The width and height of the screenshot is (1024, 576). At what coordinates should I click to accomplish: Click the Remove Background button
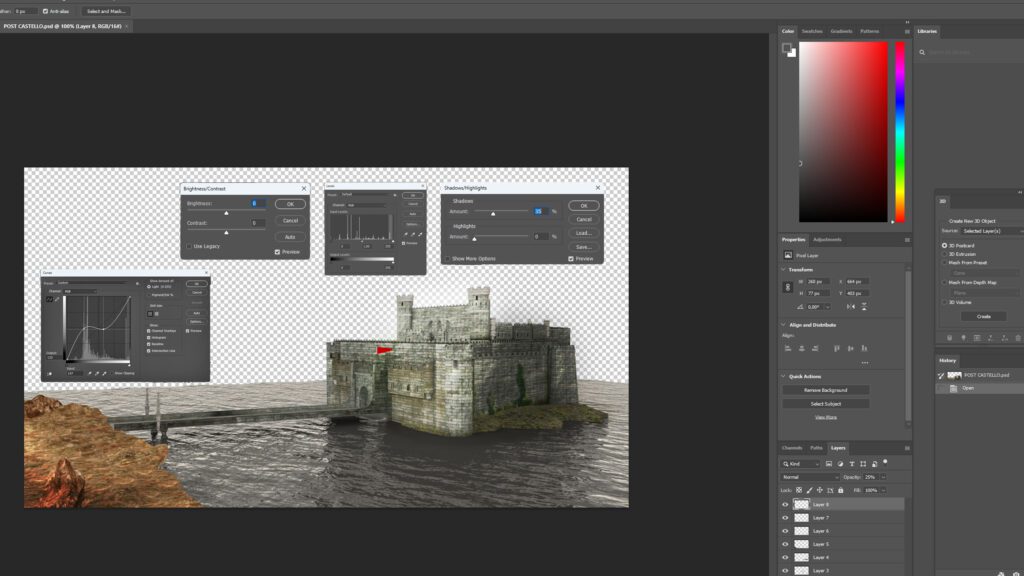[x=825, y=390]
